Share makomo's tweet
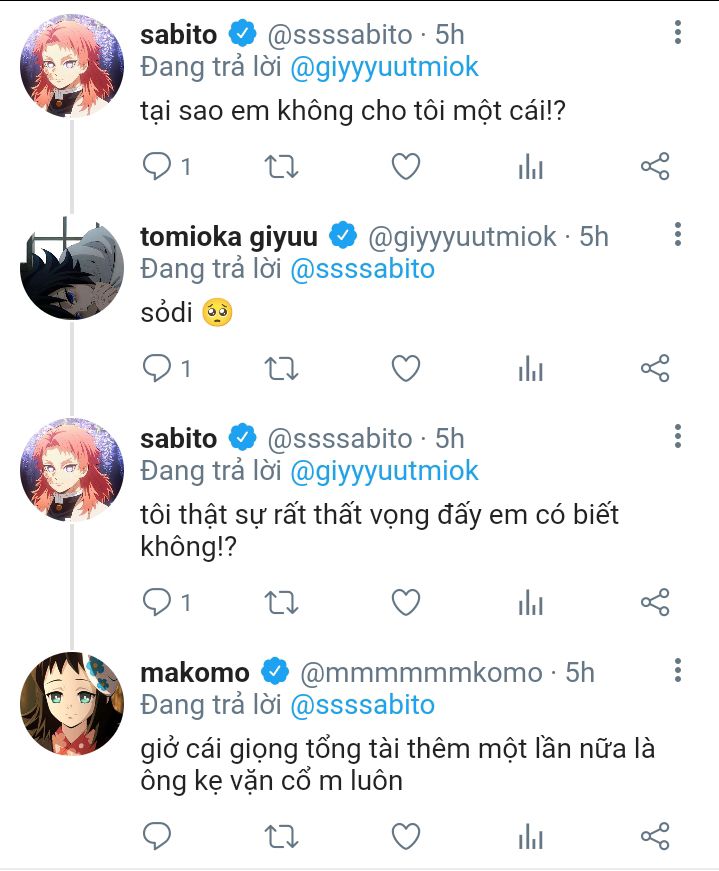This screenshot has width=719, height=871. tap(655, 837)
